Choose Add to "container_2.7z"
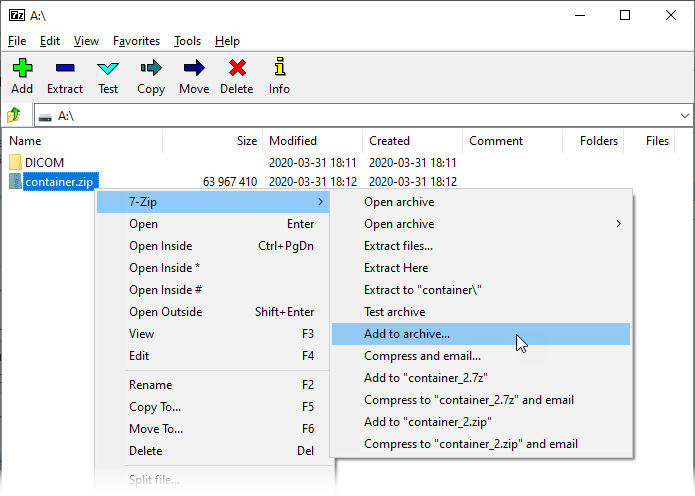The height and width of the screenshot is (496, 695). [481, 378]
